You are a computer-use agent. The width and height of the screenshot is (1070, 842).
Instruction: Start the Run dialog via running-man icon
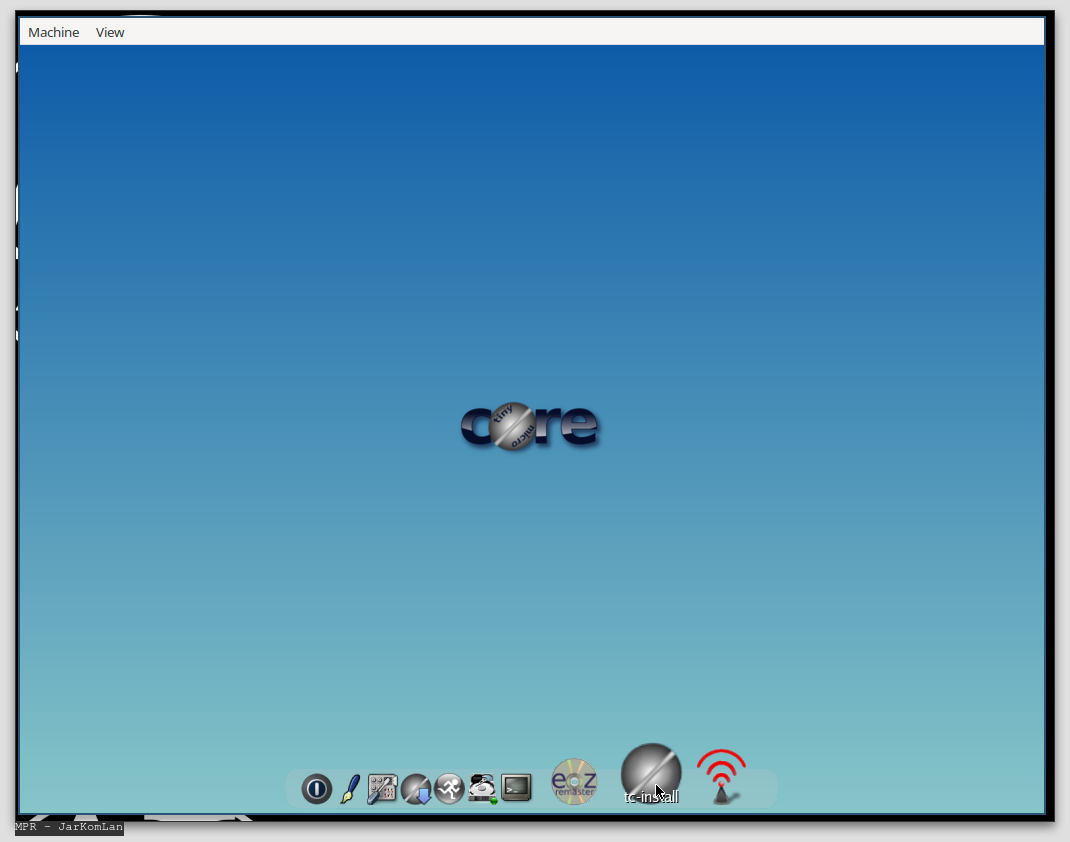[x=448, y=787]
